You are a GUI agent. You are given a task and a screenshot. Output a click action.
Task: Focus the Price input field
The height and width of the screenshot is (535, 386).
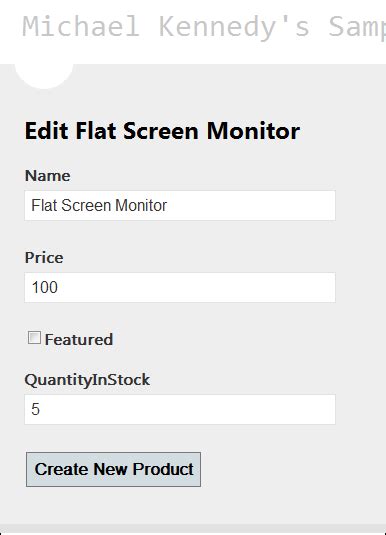180,287
